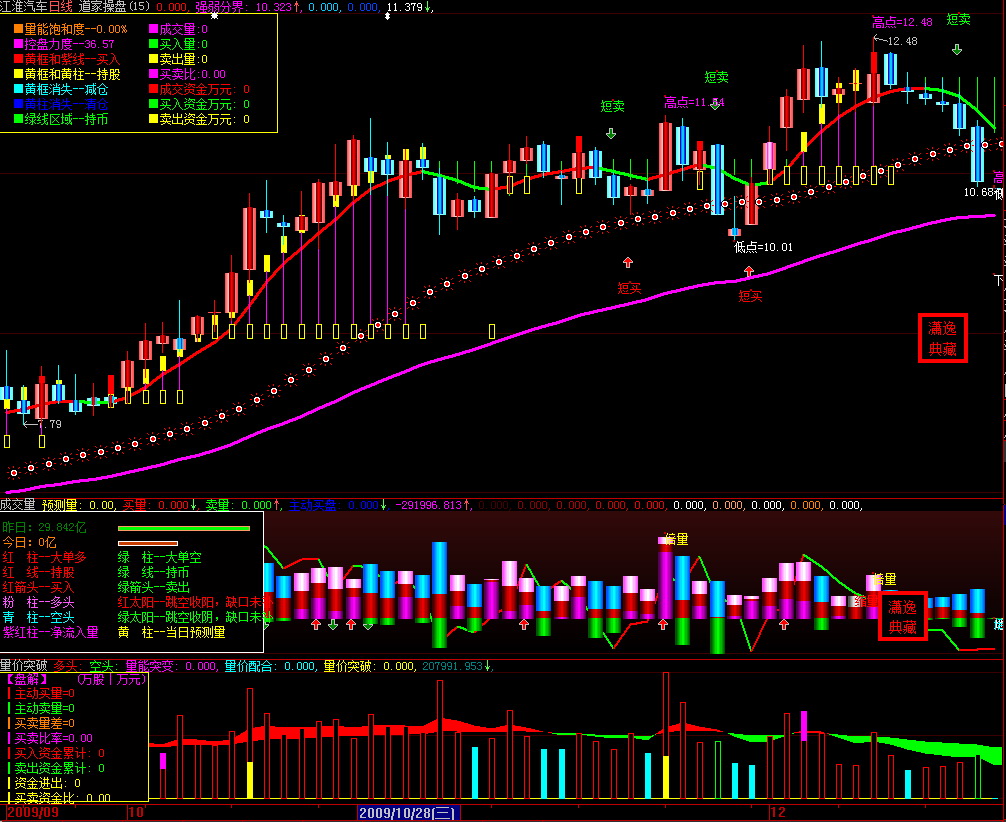This screenshot has width=1006, height=822.
Task: Click the 黄 柱--当日预测量 legend entry
Action: tap(171, 633)
